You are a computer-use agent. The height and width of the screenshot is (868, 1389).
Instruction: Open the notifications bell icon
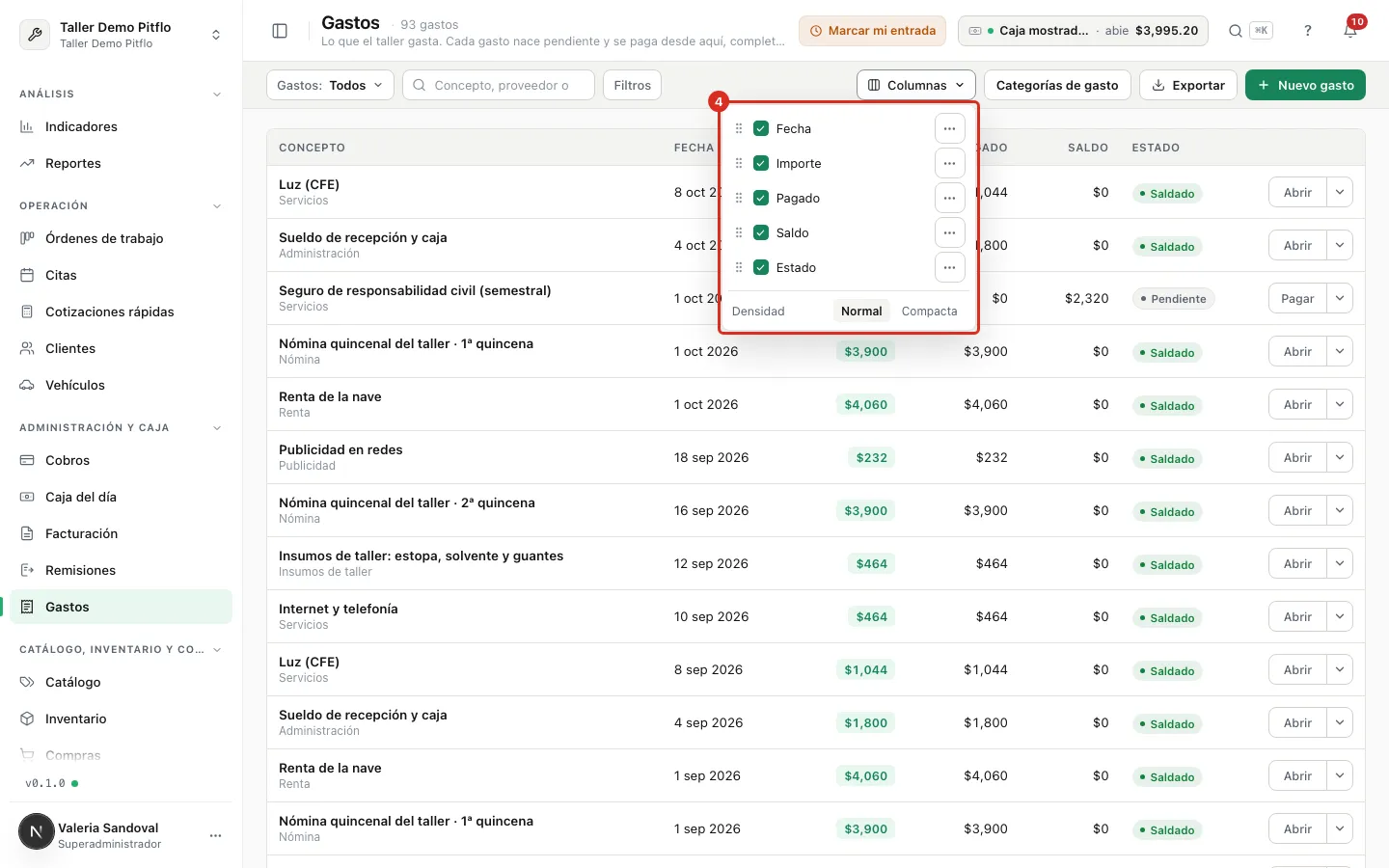click(x=1350, y=31)
